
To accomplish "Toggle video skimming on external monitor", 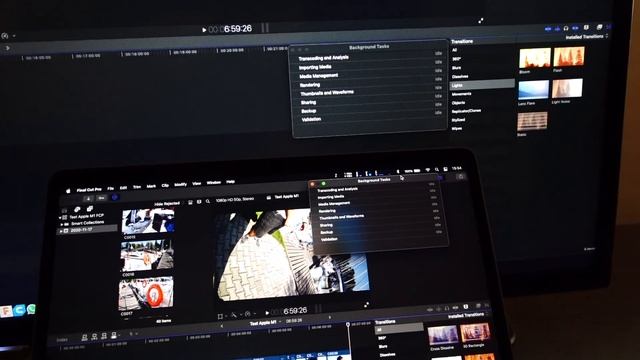I will [x=548, y=29].
